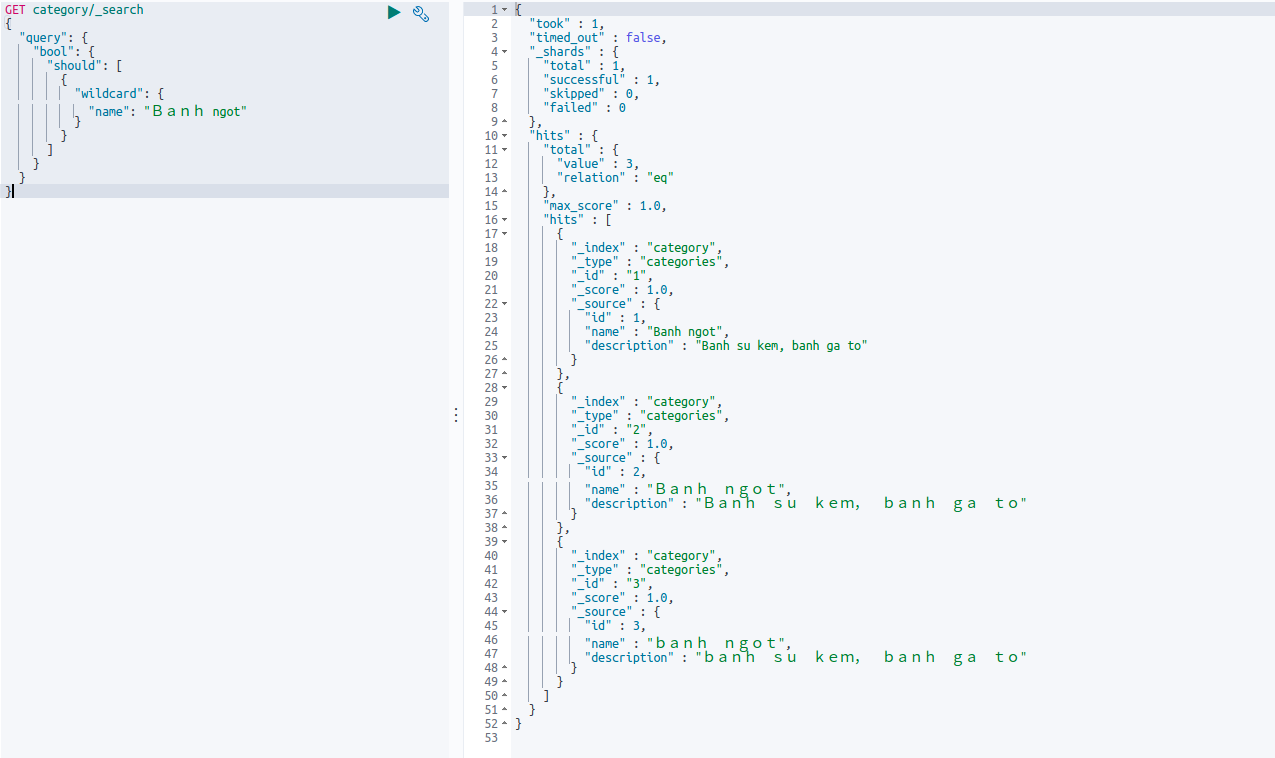Run the request with the green play icon

click(x=394, y=12)
